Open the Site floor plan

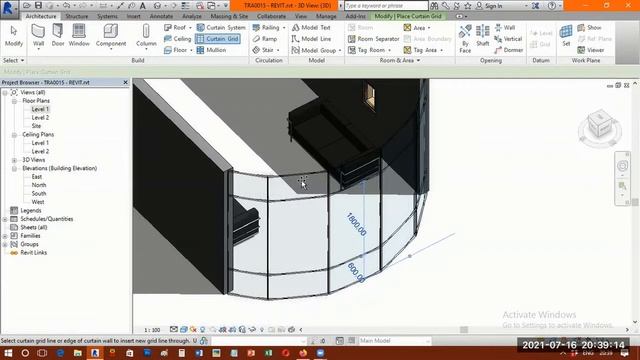pos(36,126)
